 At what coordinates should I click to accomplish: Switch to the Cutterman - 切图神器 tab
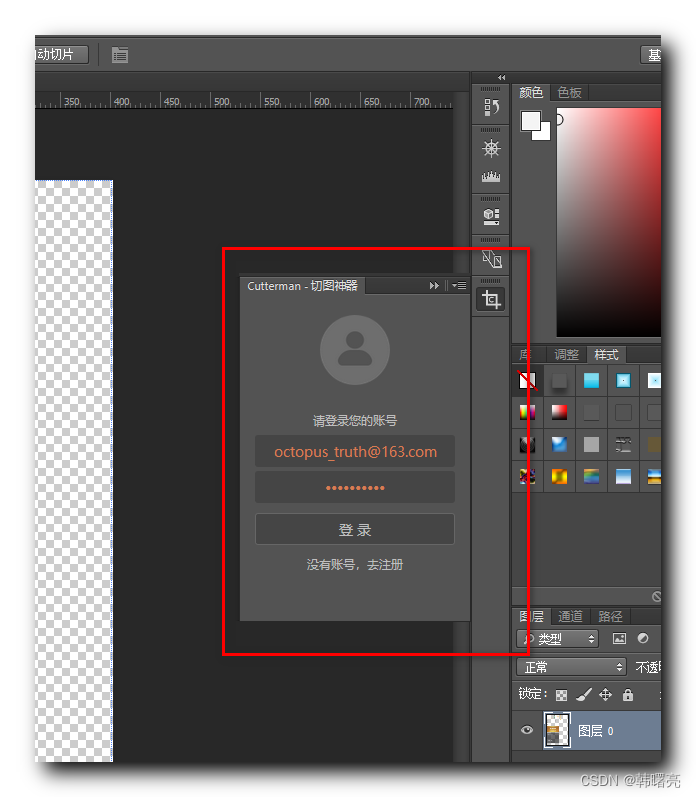(x=302, y=286)
